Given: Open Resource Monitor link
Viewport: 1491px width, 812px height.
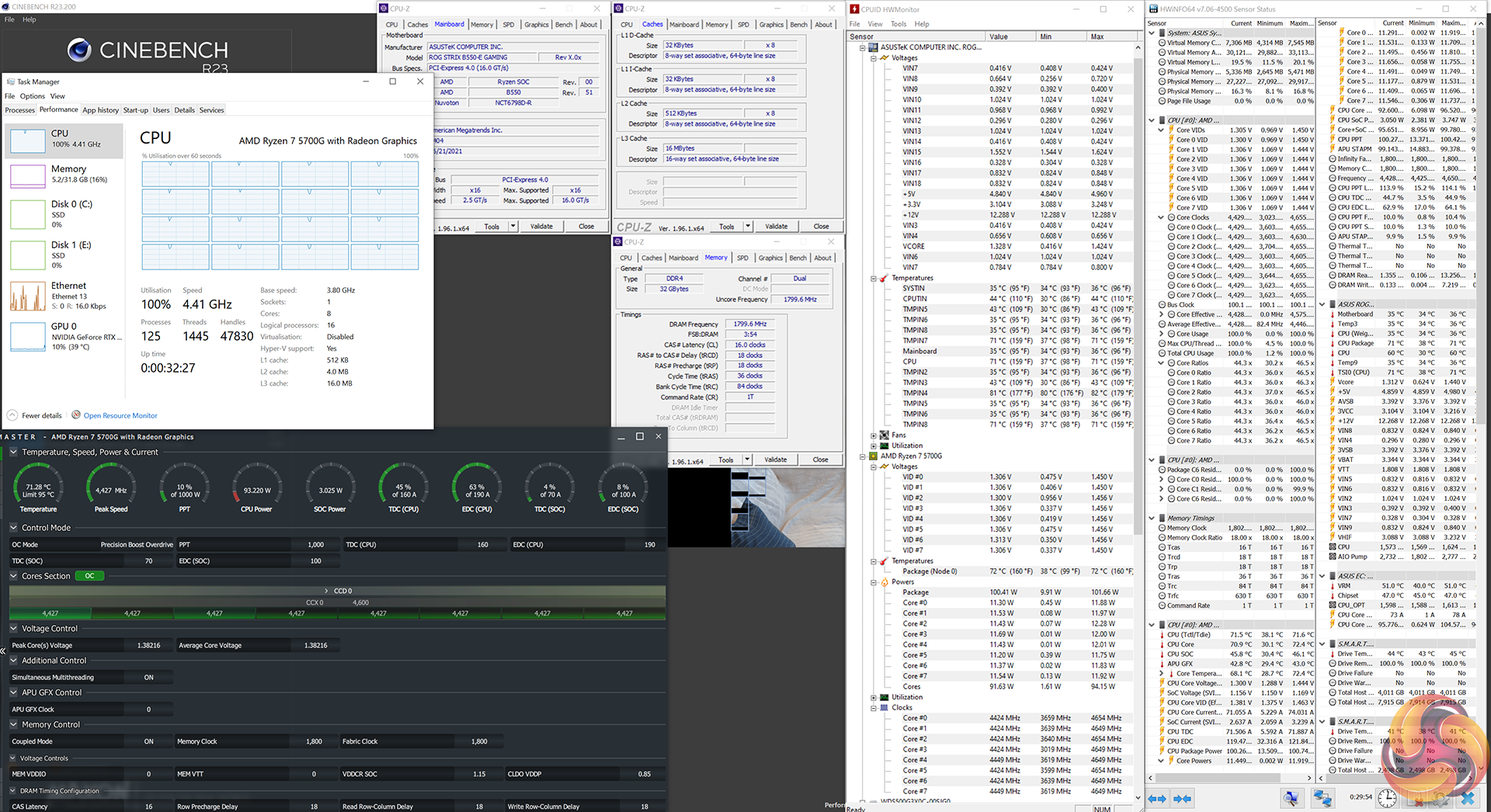Looking at the screenshot, I should click(120, 415).
